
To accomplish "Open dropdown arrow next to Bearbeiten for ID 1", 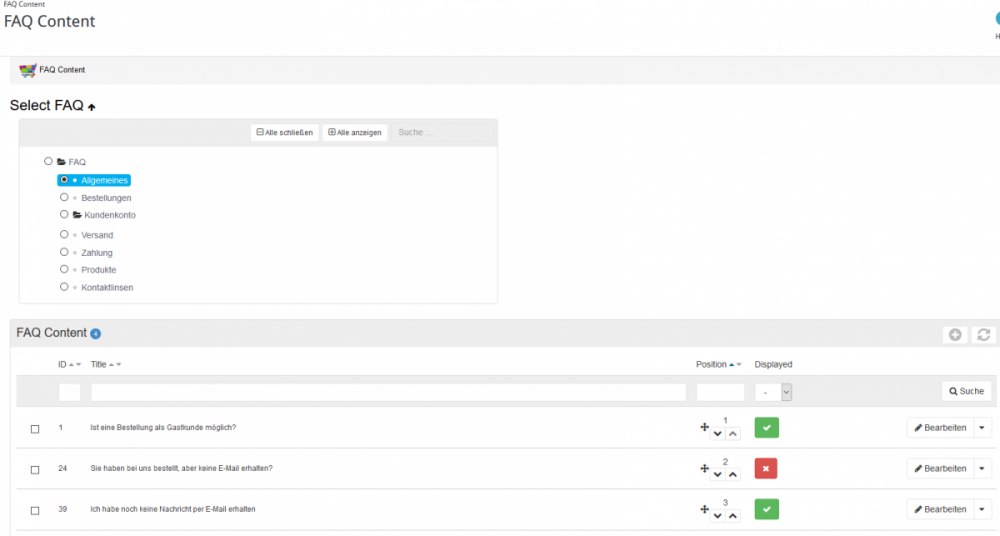I will click(x=982, y=428).
